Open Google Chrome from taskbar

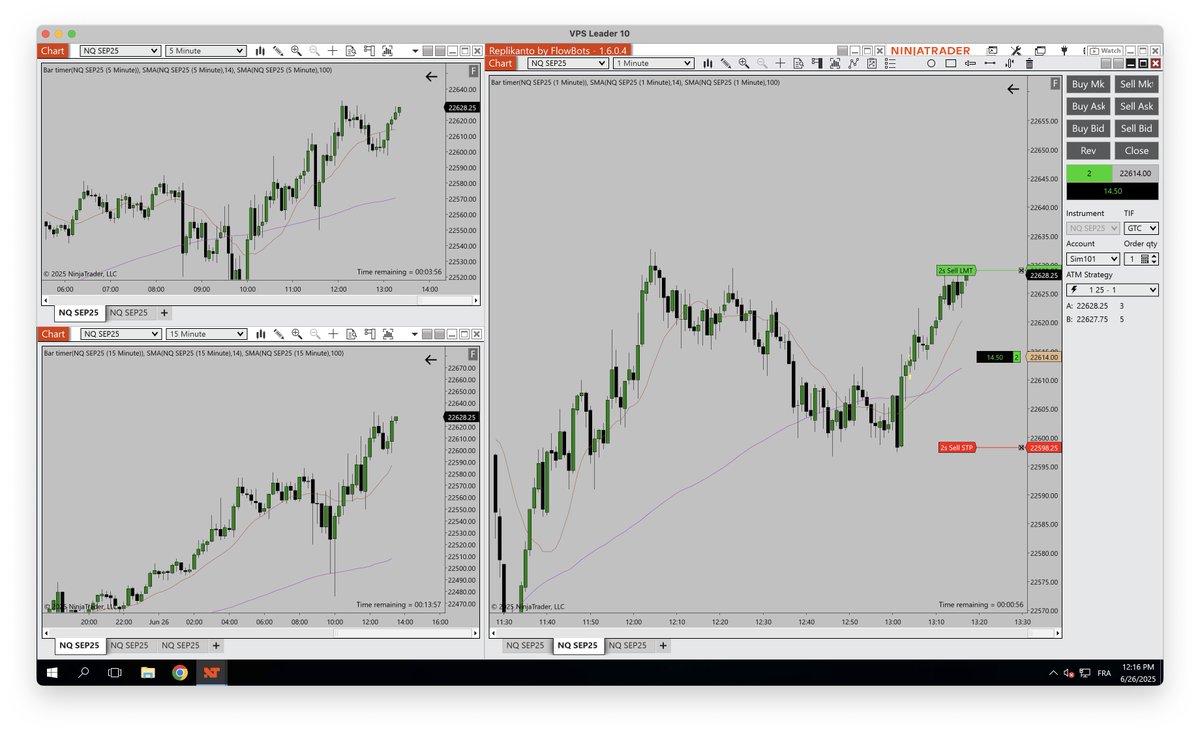179,673
